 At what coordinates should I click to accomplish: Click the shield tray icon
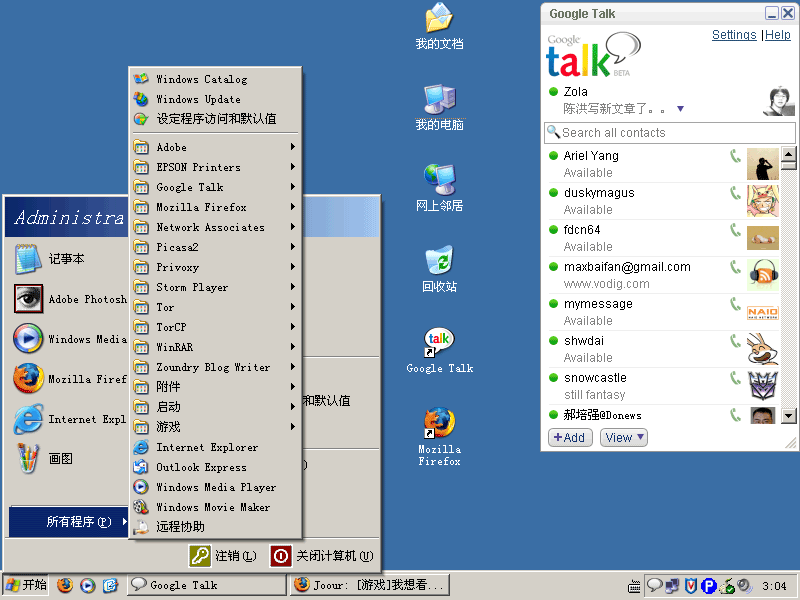tap(690, 586)
